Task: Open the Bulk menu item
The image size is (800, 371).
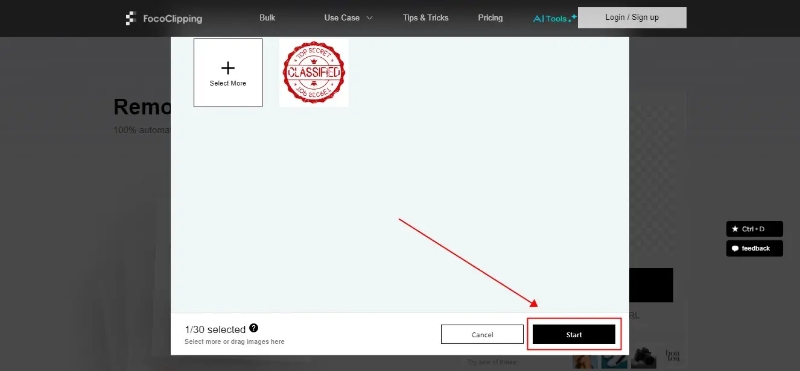Action: (x=267, y=18)
